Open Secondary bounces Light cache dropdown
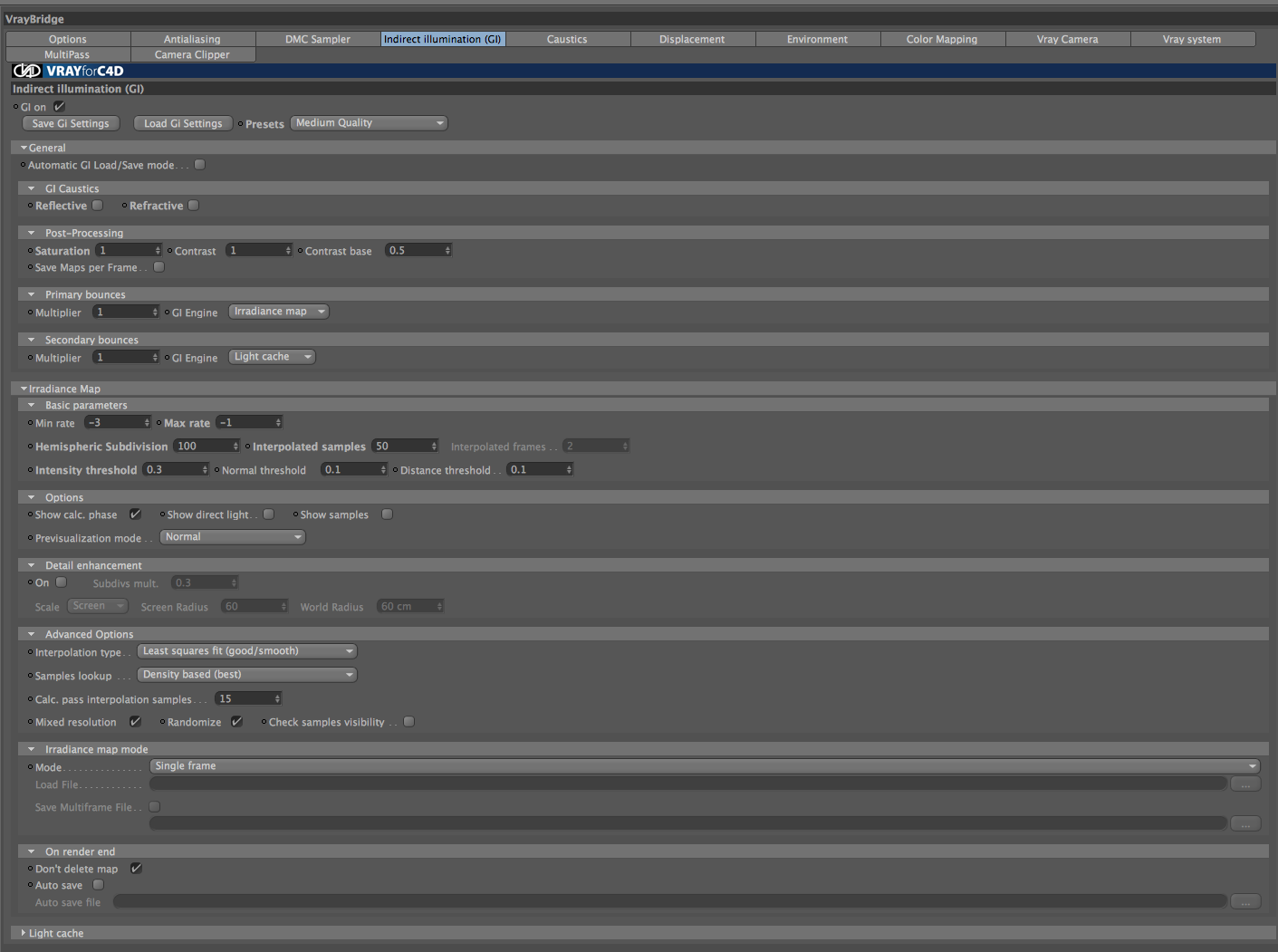 click(x=273, y=357)
